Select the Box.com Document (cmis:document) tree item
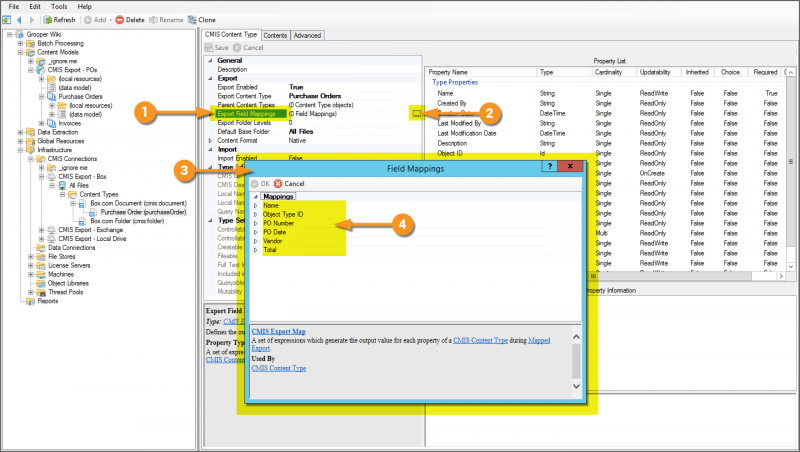Screen dimensions: 800x452 (138, 203)
